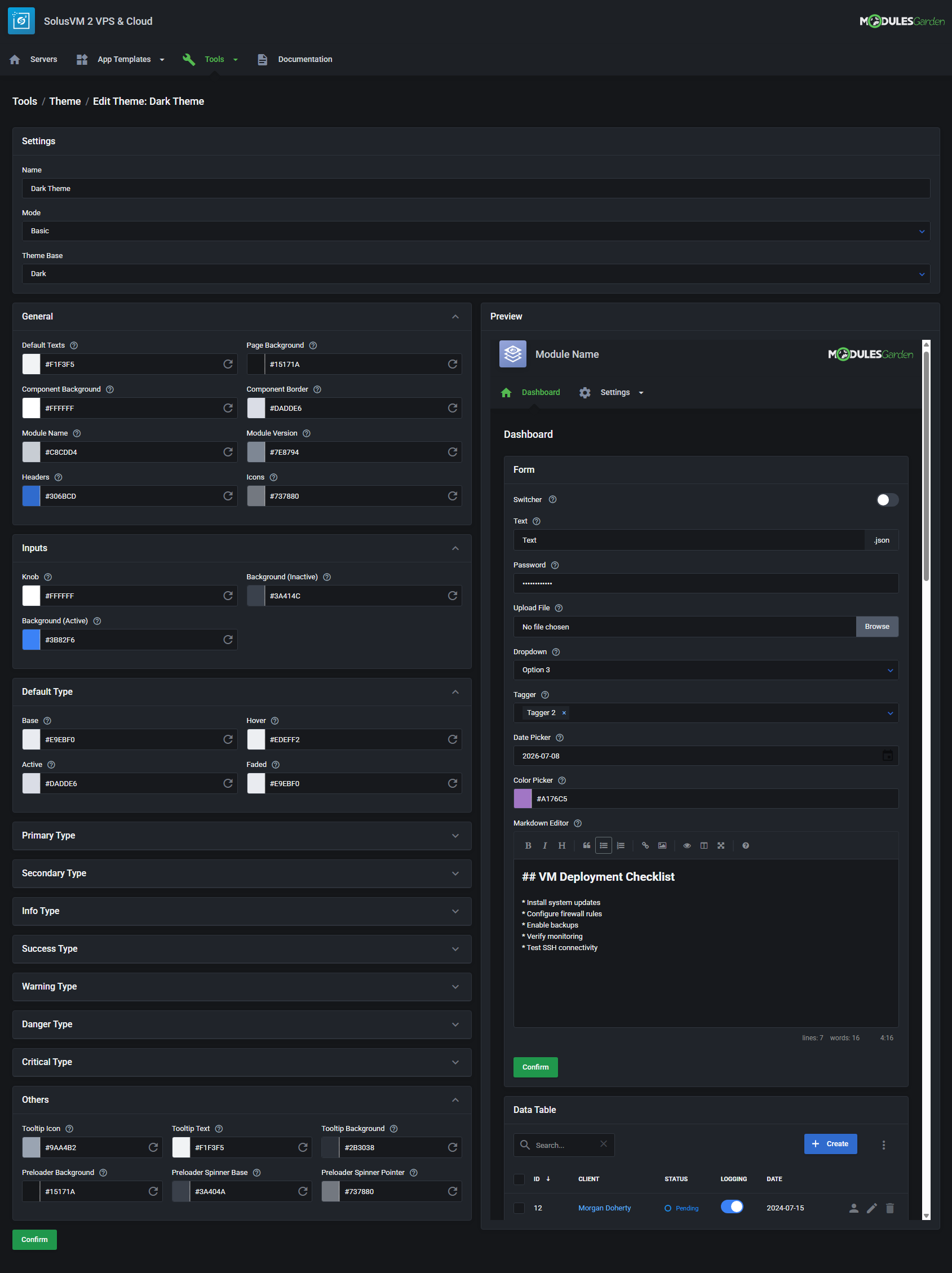The height and width of the screenshot is (1273, 952).
Task: Click user icon in Morgan Doherty row
Action: click(x=854, y=1208)
